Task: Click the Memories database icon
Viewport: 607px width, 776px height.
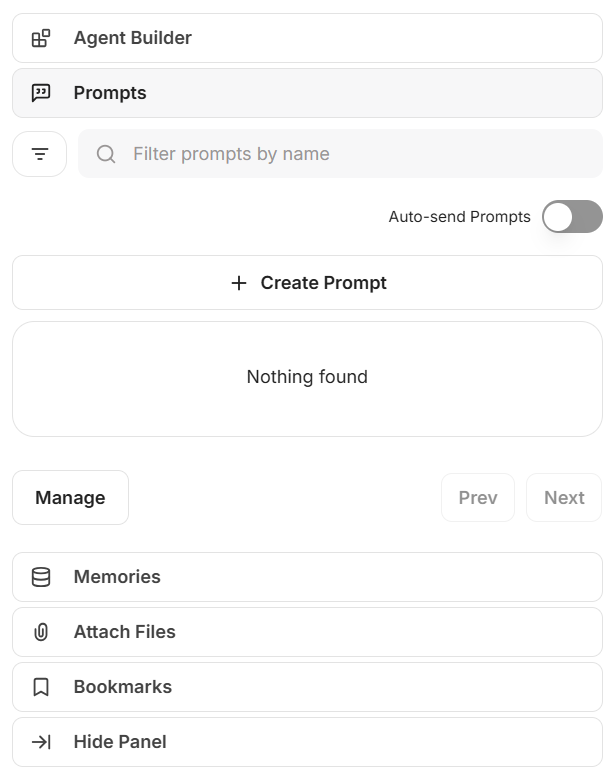Action: [x=41, y=577]
